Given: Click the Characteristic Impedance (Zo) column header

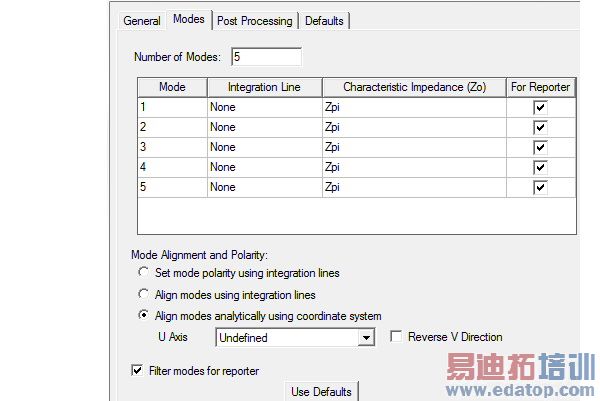Looking at the screenshot, I should coord(414,87).
